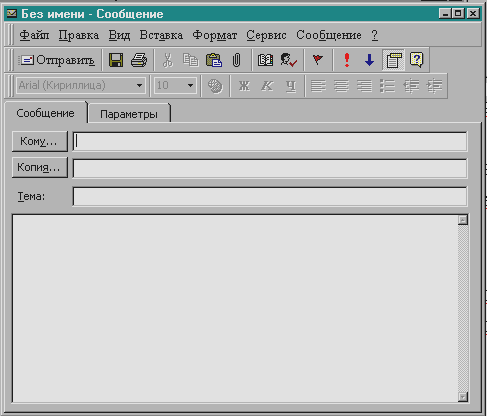487x416 pixels.
Task: Click the Отправить send button
Action: tap(57, 60)
